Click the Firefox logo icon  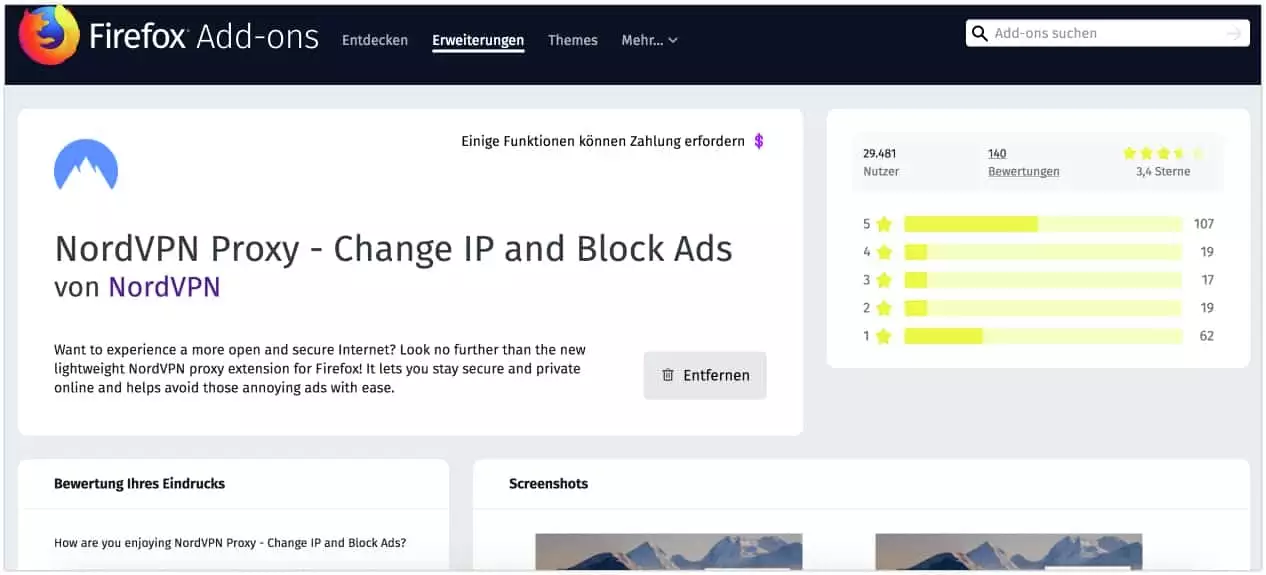(x=48, y=36)
